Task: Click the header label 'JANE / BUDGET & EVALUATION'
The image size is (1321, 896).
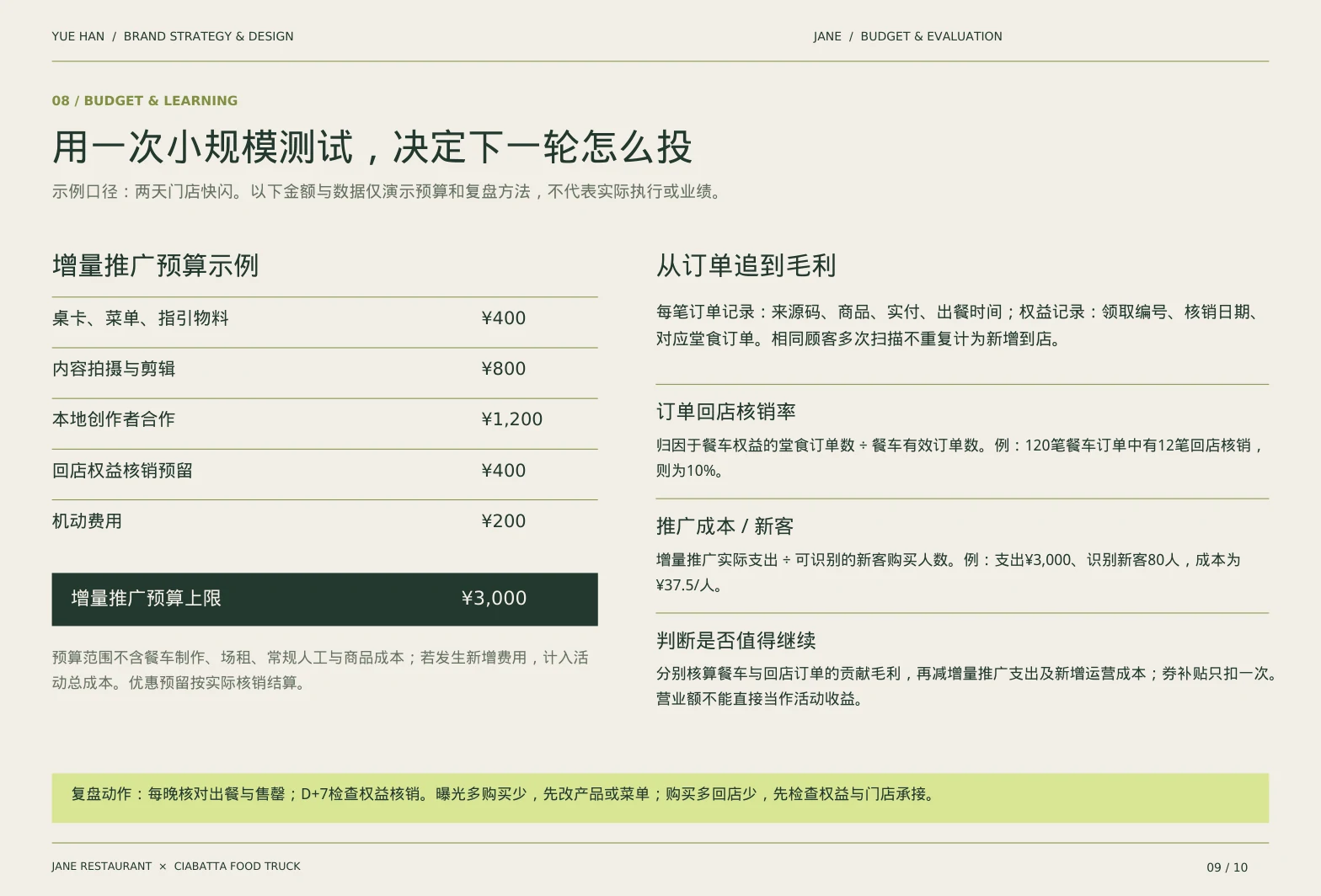Action: (907, 36)
